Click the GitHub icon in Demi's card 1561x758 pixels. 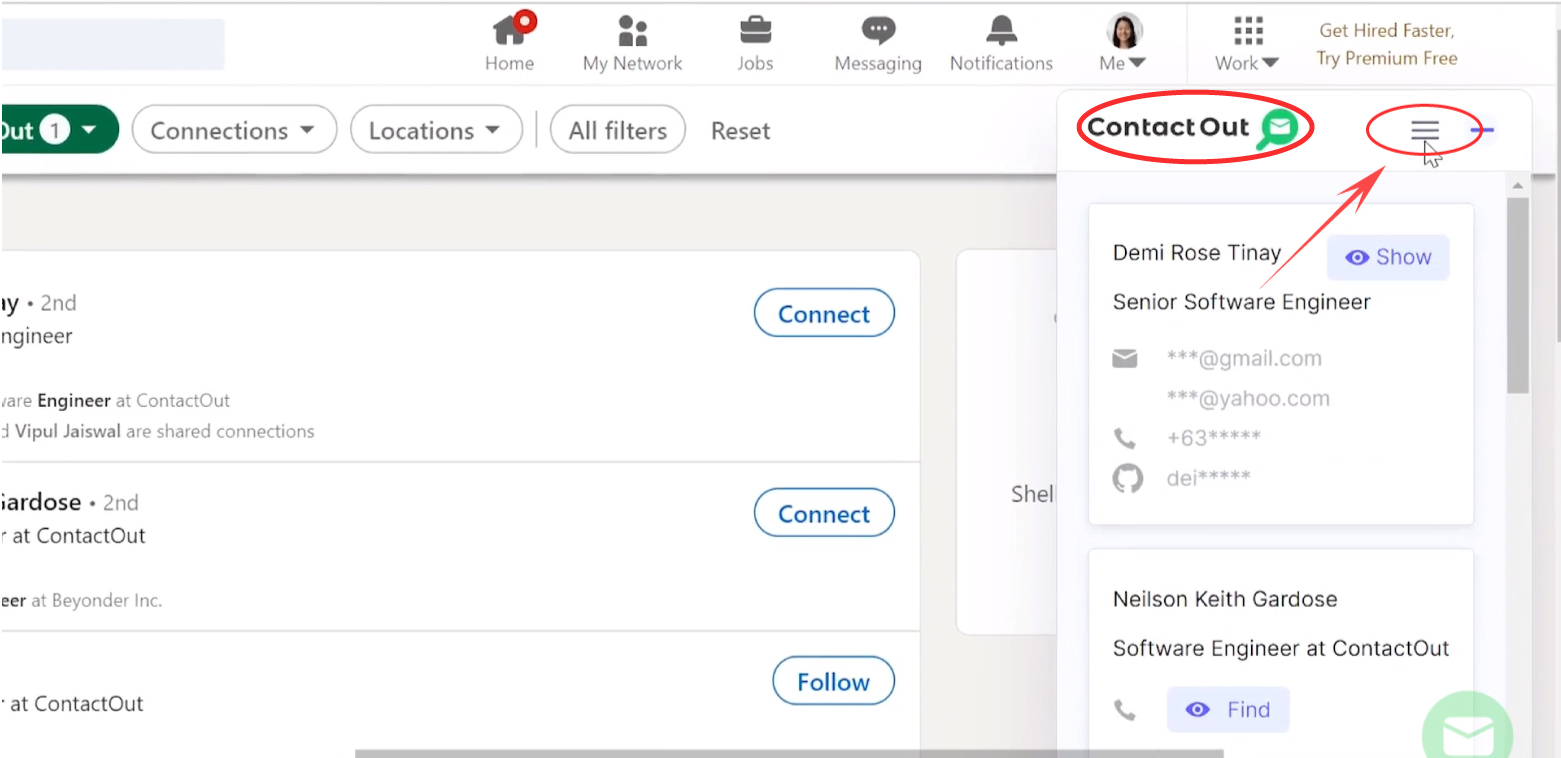click(x=1127, y=478)
